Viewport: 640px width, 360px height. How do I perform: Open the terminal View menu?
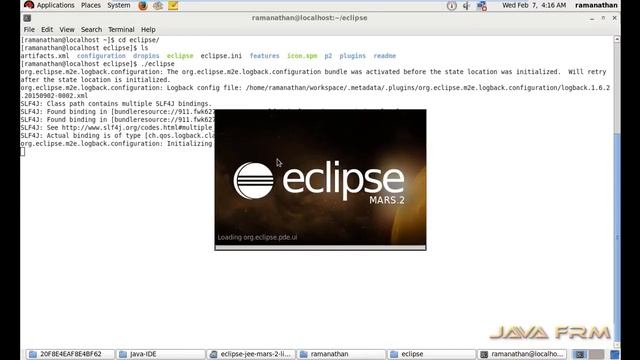(x=67, y=29)
